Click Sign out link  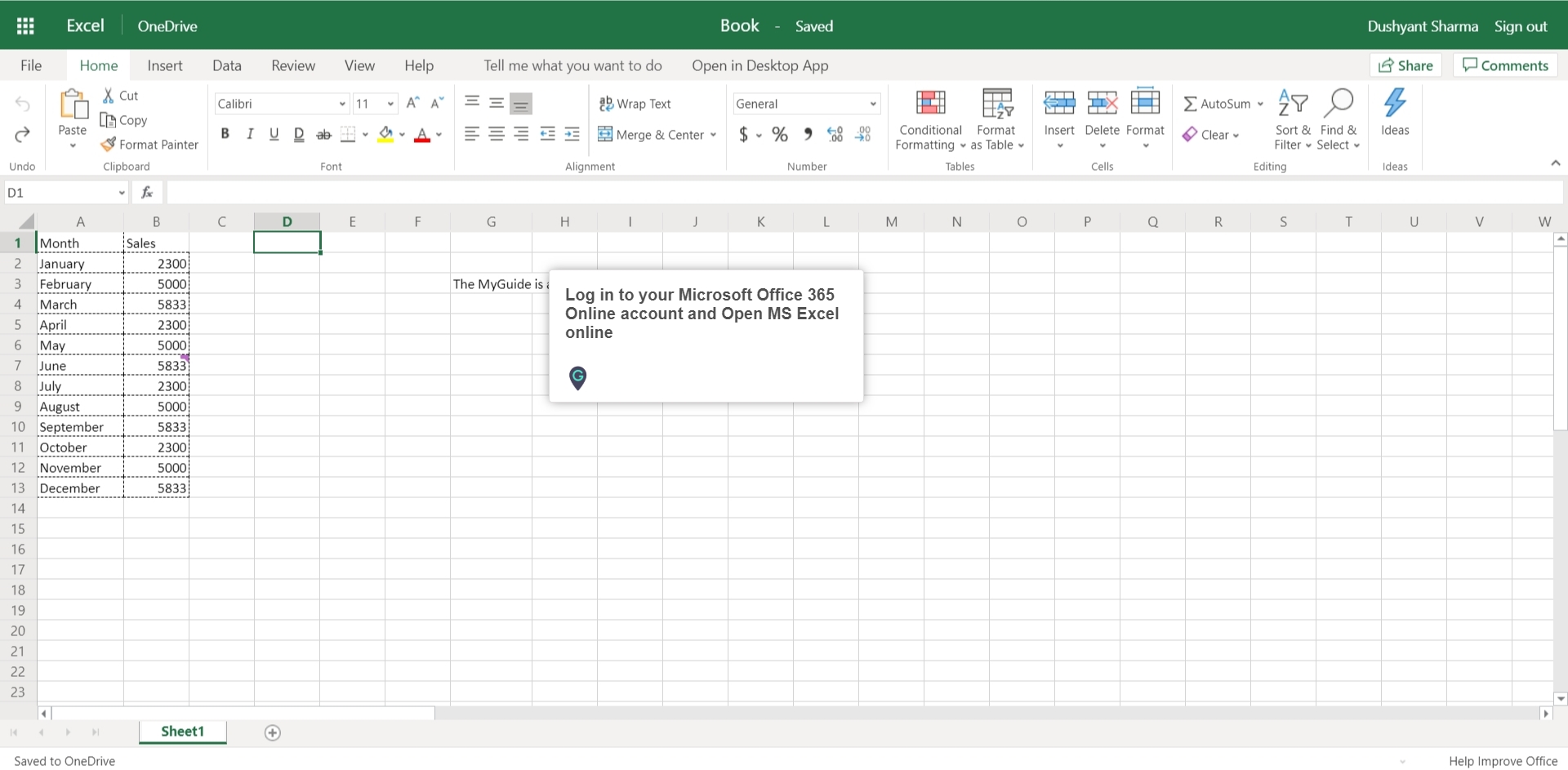tap(1521, 26)
